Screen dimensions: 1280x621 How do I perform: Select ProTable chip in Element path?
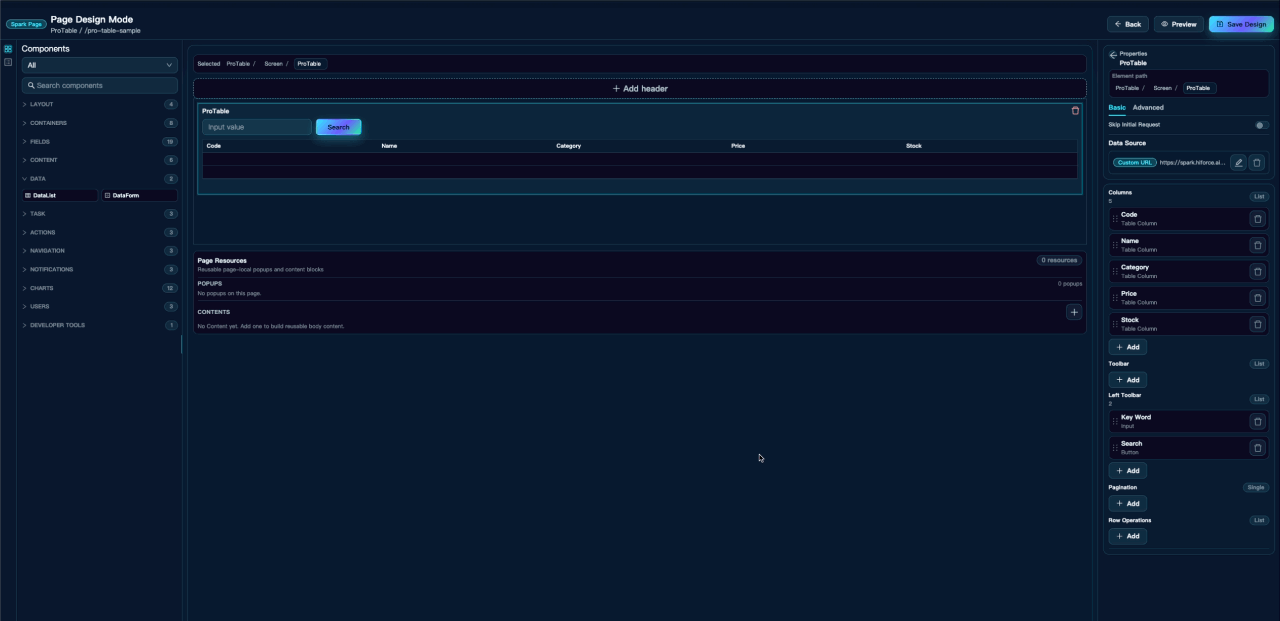coord(1199,88)
